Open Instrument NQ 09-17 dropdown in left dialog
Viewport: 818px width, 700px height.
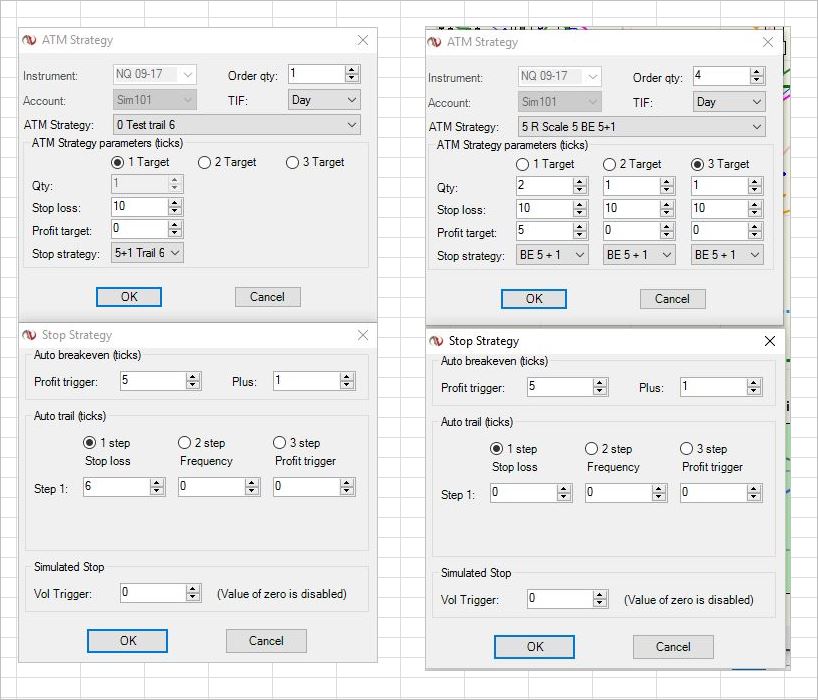[154, 74]
